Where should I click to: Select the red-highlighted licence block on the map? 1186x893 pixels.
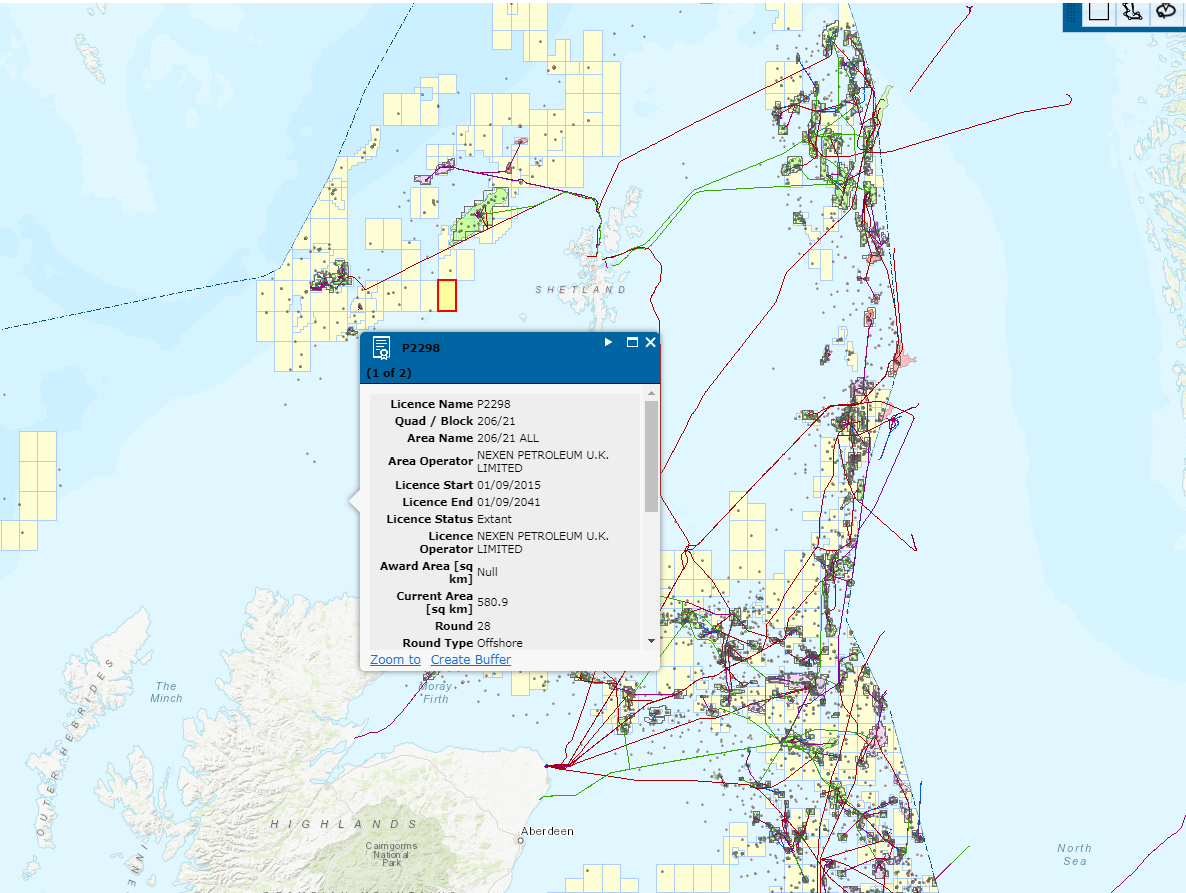pyautogui.click(x=448, y=296)
